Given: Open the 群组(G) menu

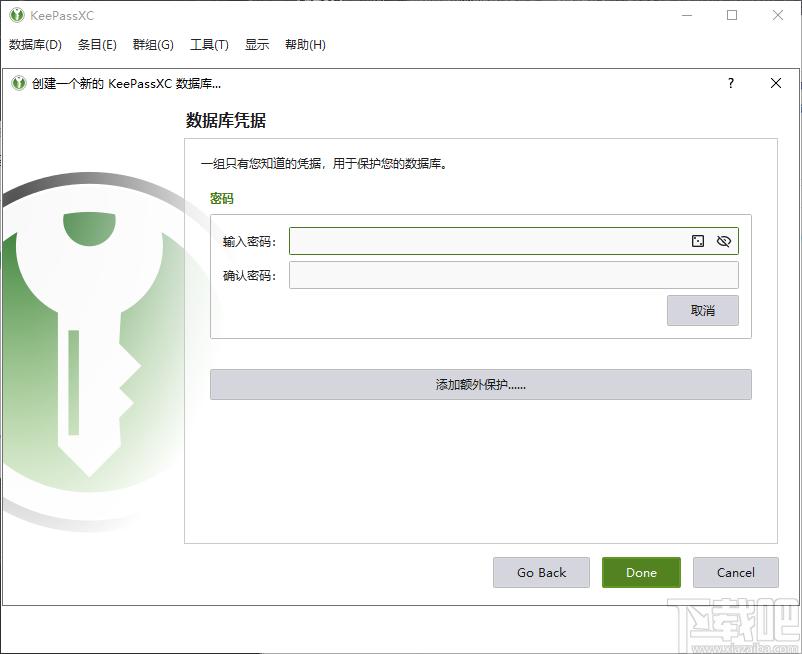Looking at the screenshot, I should click(x=153, y=45).
